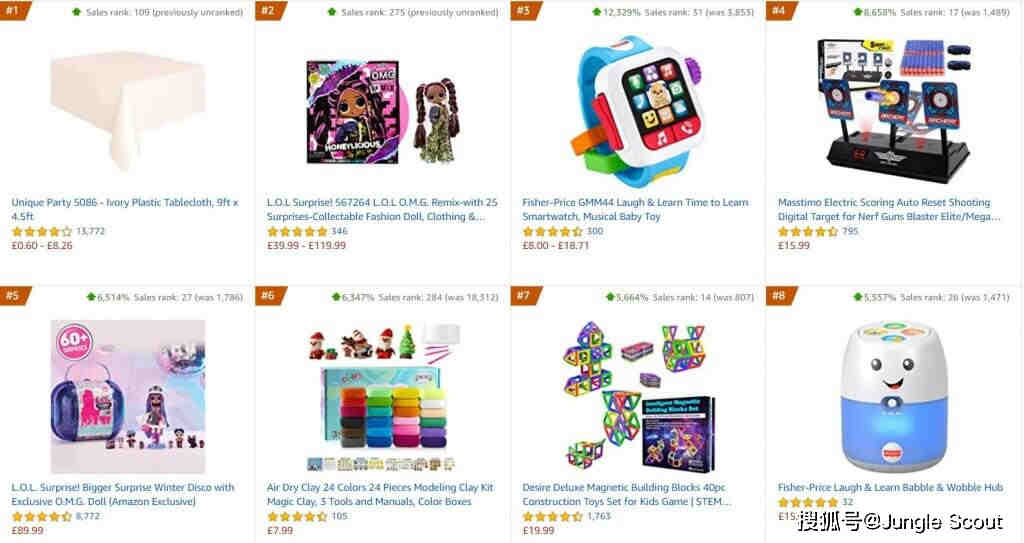Open the Fisher-Price smartwatch toy image
1024x543 pixels.
[639, 112]
